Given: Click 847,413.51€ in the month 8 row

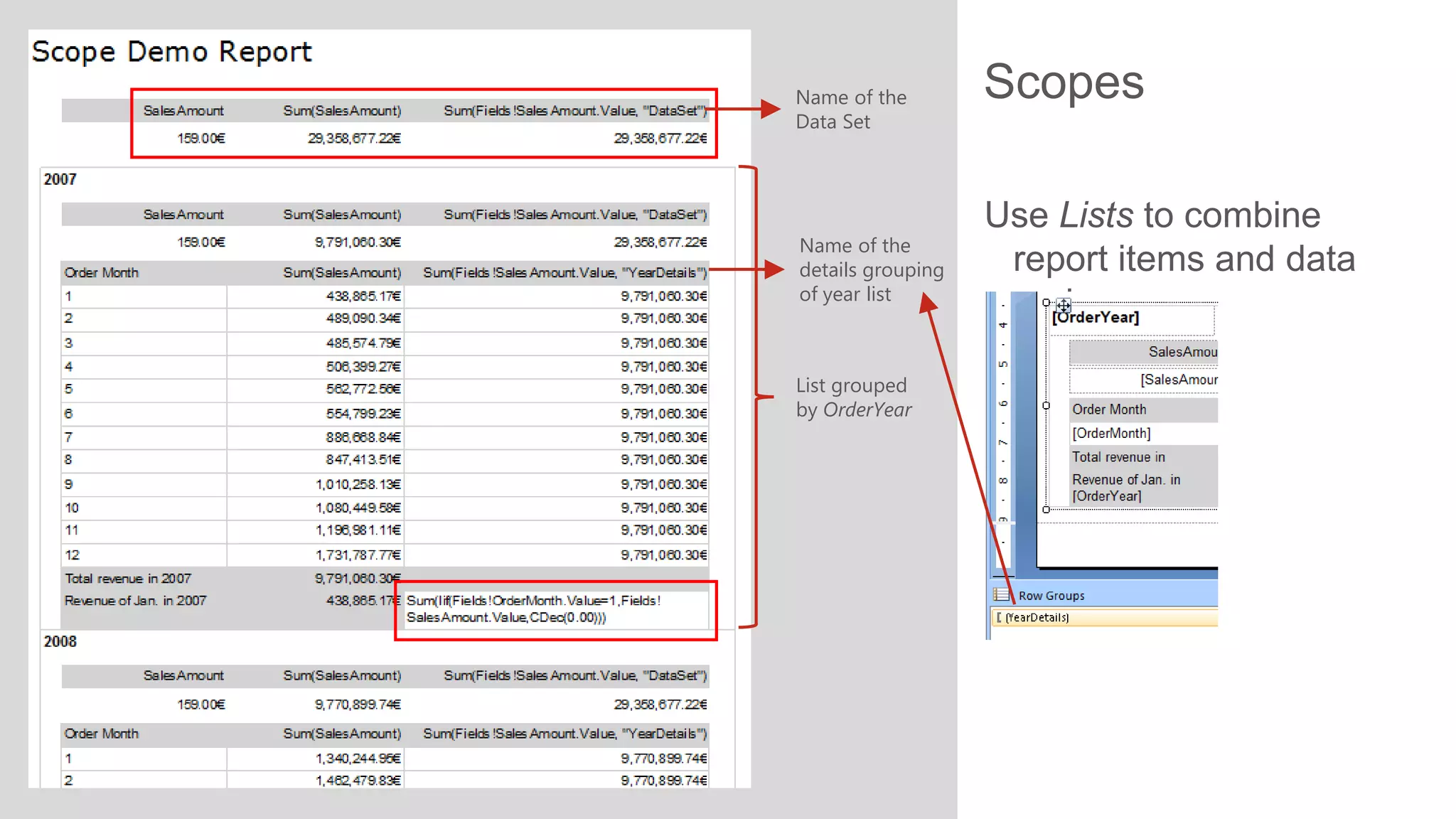Looking at the screenshot, I should pos(363,459).
